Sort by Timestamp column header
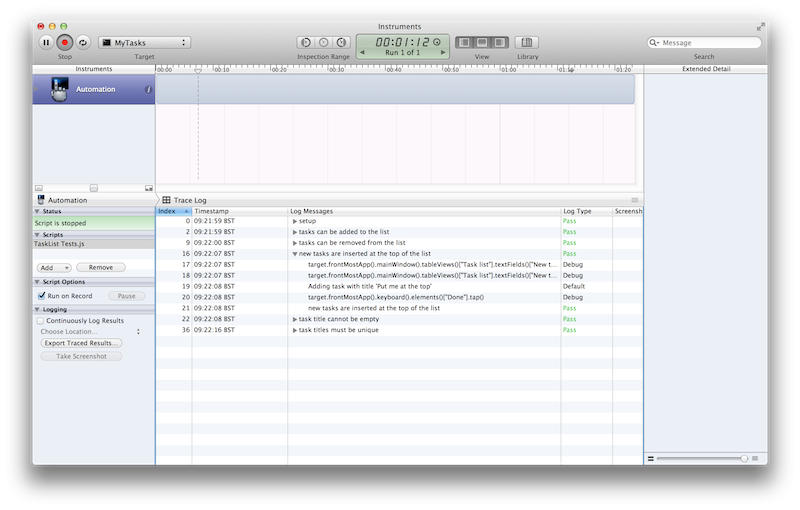This screenshot has height=510, width=800. [240, 211]
